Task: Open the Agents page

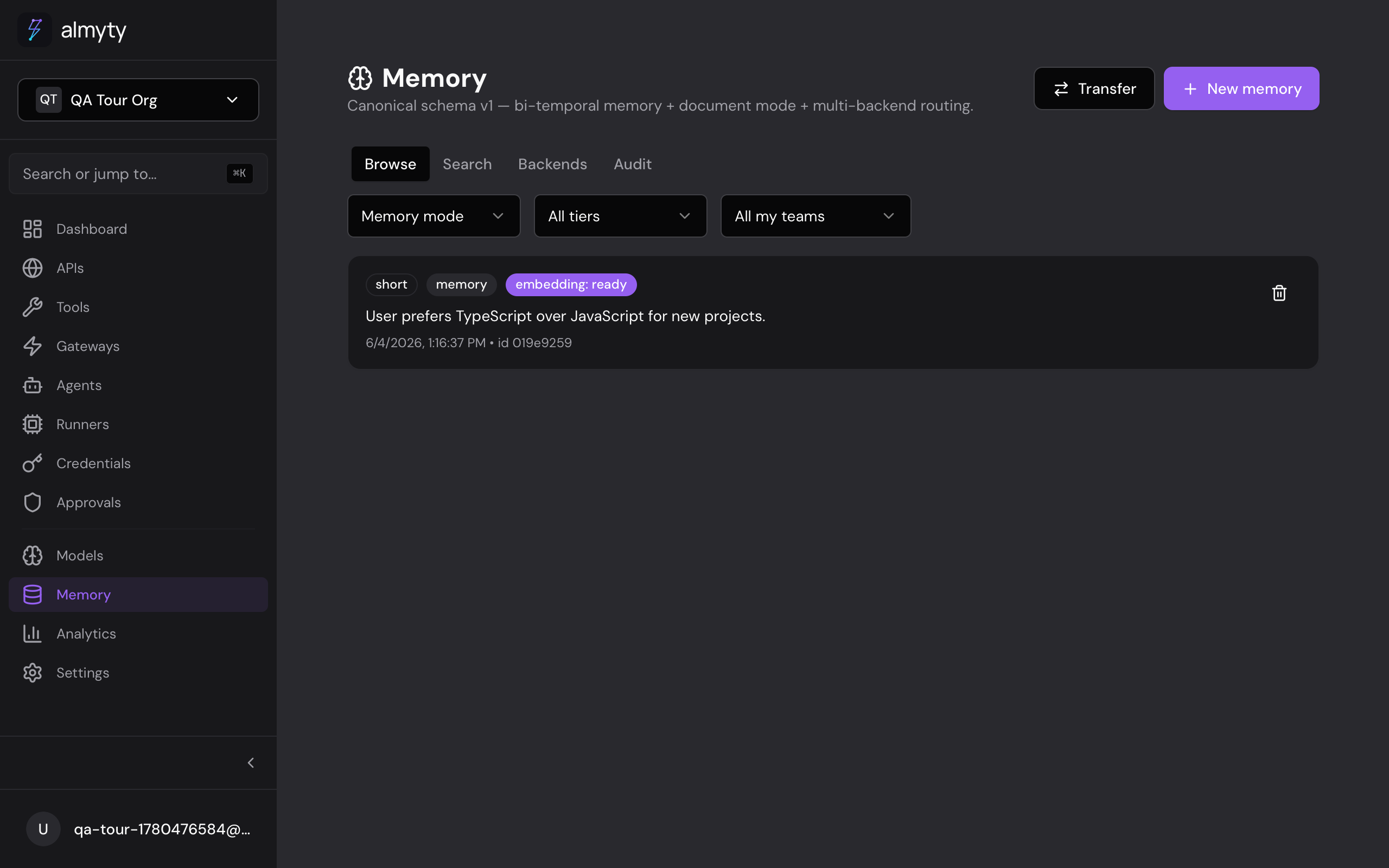Action: [138, 385]
